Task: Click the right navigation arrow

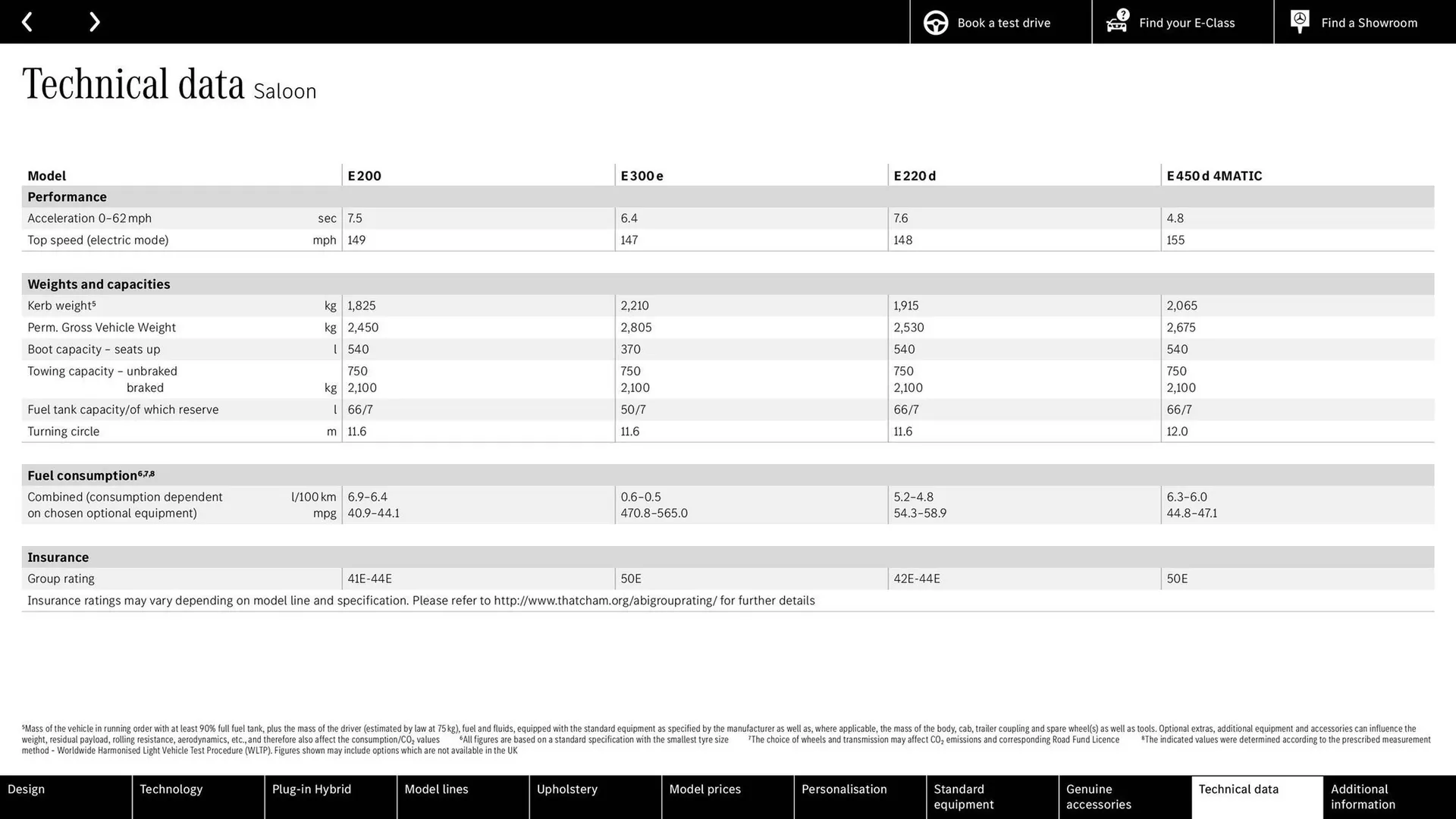Action: pyautogui.click(x=94, y=21)
